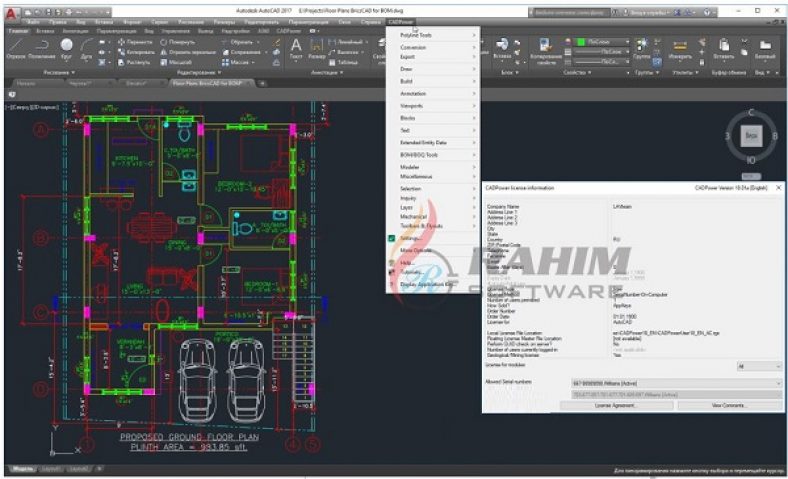Image resolution: width=788 pixels, height=479 pixels.
Task: Open the AutoCAD application menu logo
Action: tap(10, 10)
